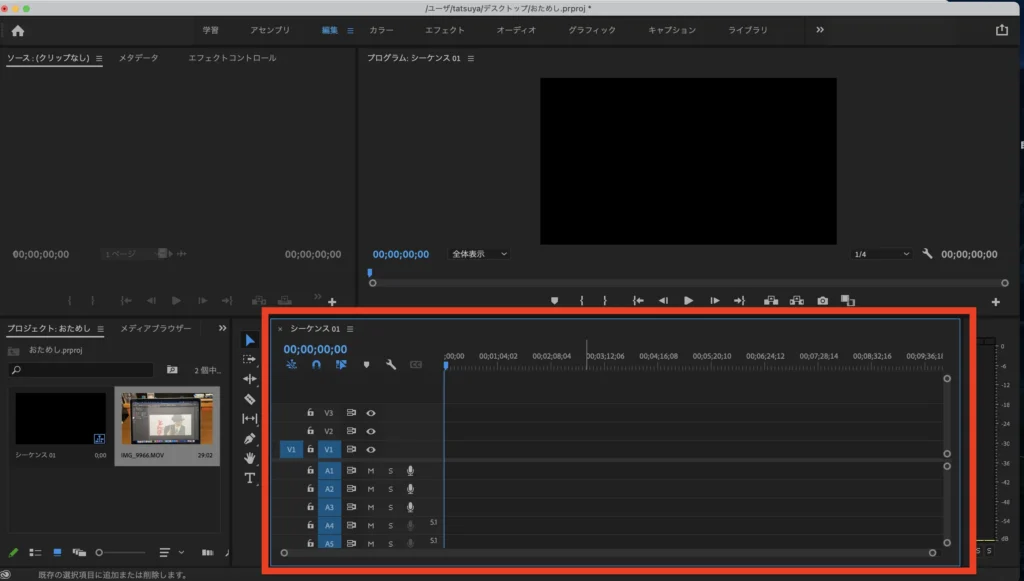
Task: Hide the V2 track output with eye icon
Action: (x=371, y=431)
